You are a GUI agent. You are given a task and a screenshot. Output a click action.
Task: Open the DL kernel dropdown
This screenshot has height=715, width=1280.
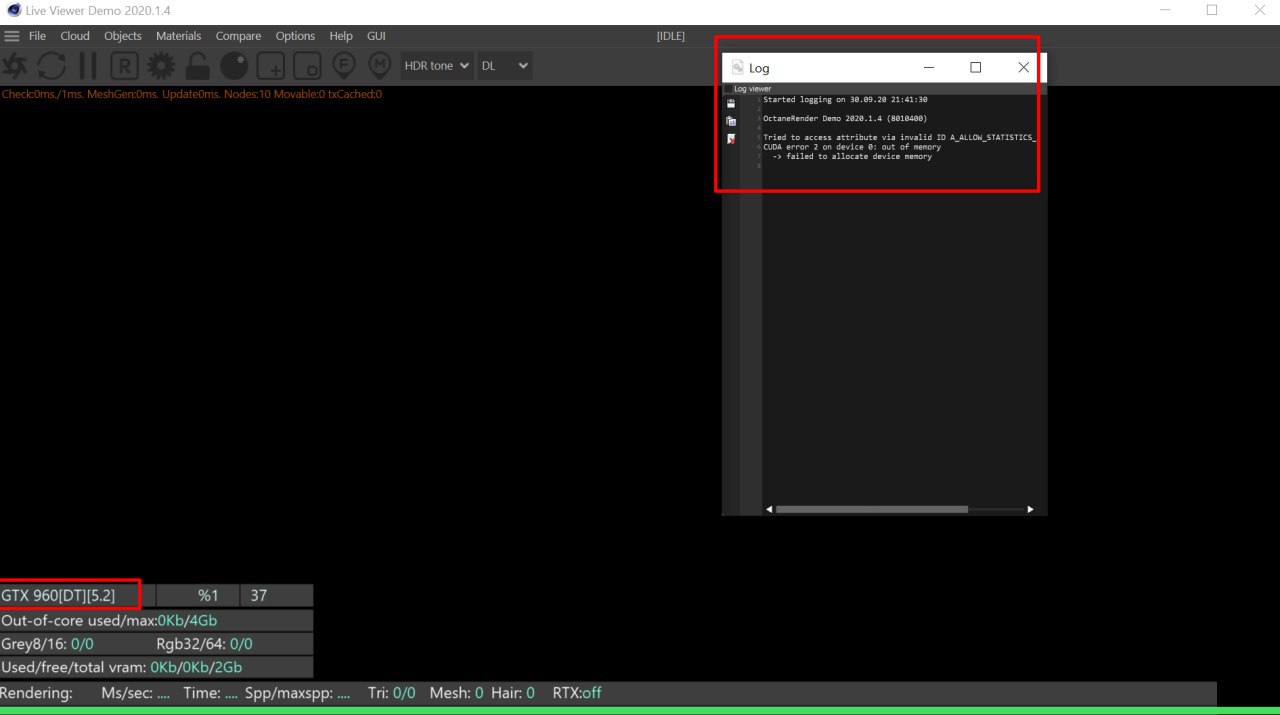pyautogui.click(x=505, y=66)
